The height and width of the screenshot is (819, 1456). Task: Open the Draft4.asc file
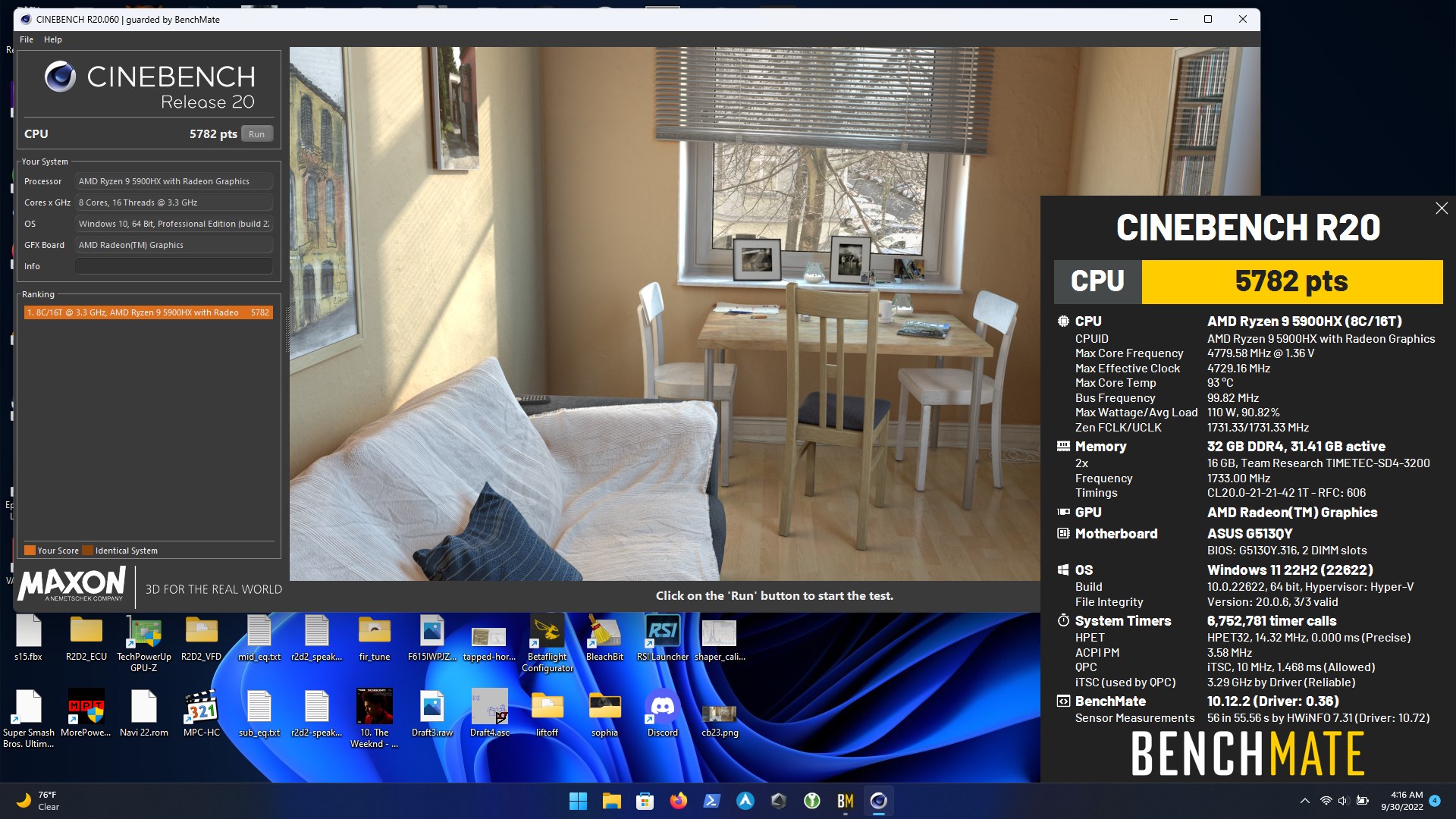pyautogui.click(x=490, y=714)
